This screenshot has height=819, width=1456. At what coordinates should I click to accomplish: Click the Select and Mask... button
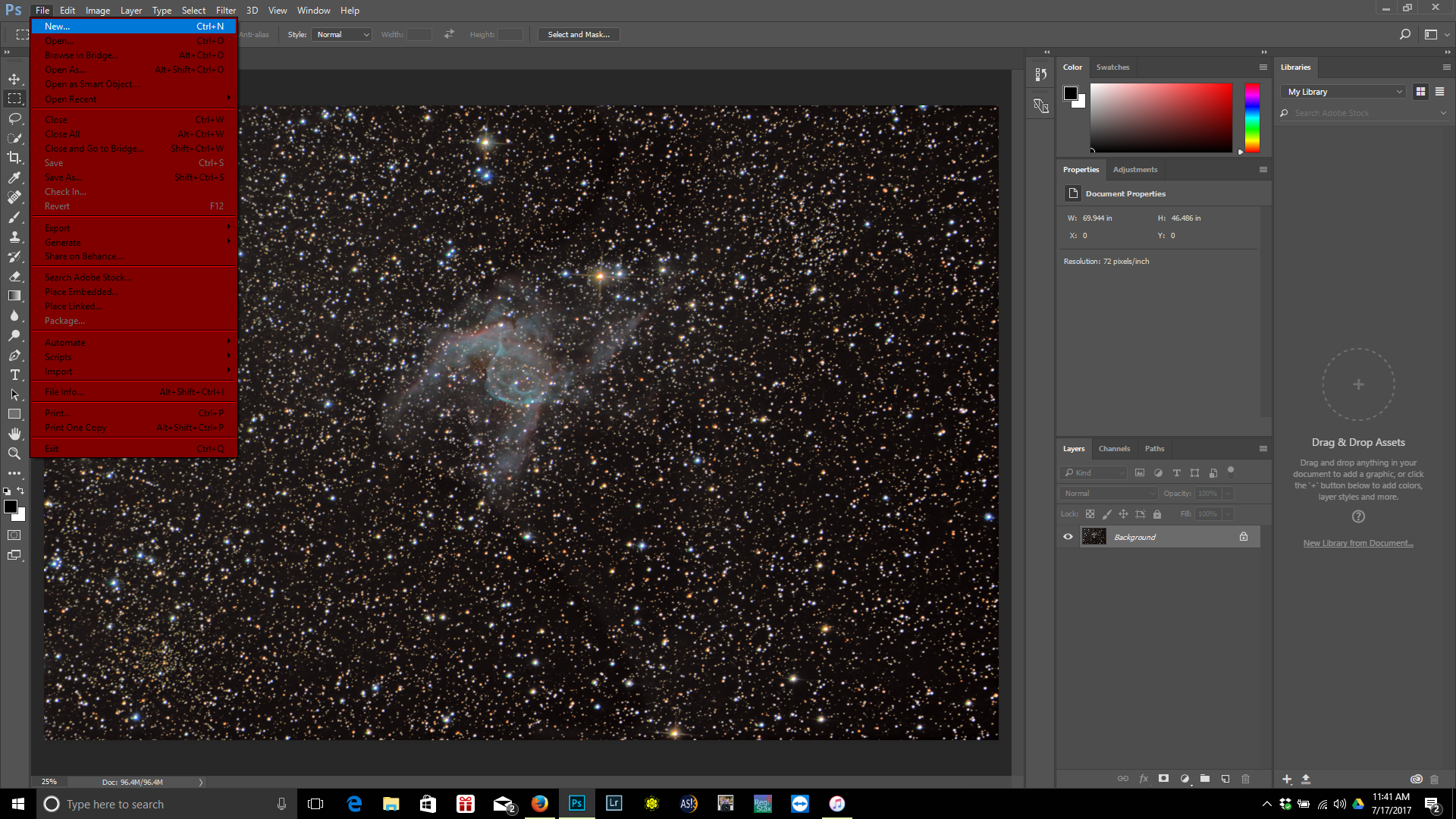tap(579, 34)
